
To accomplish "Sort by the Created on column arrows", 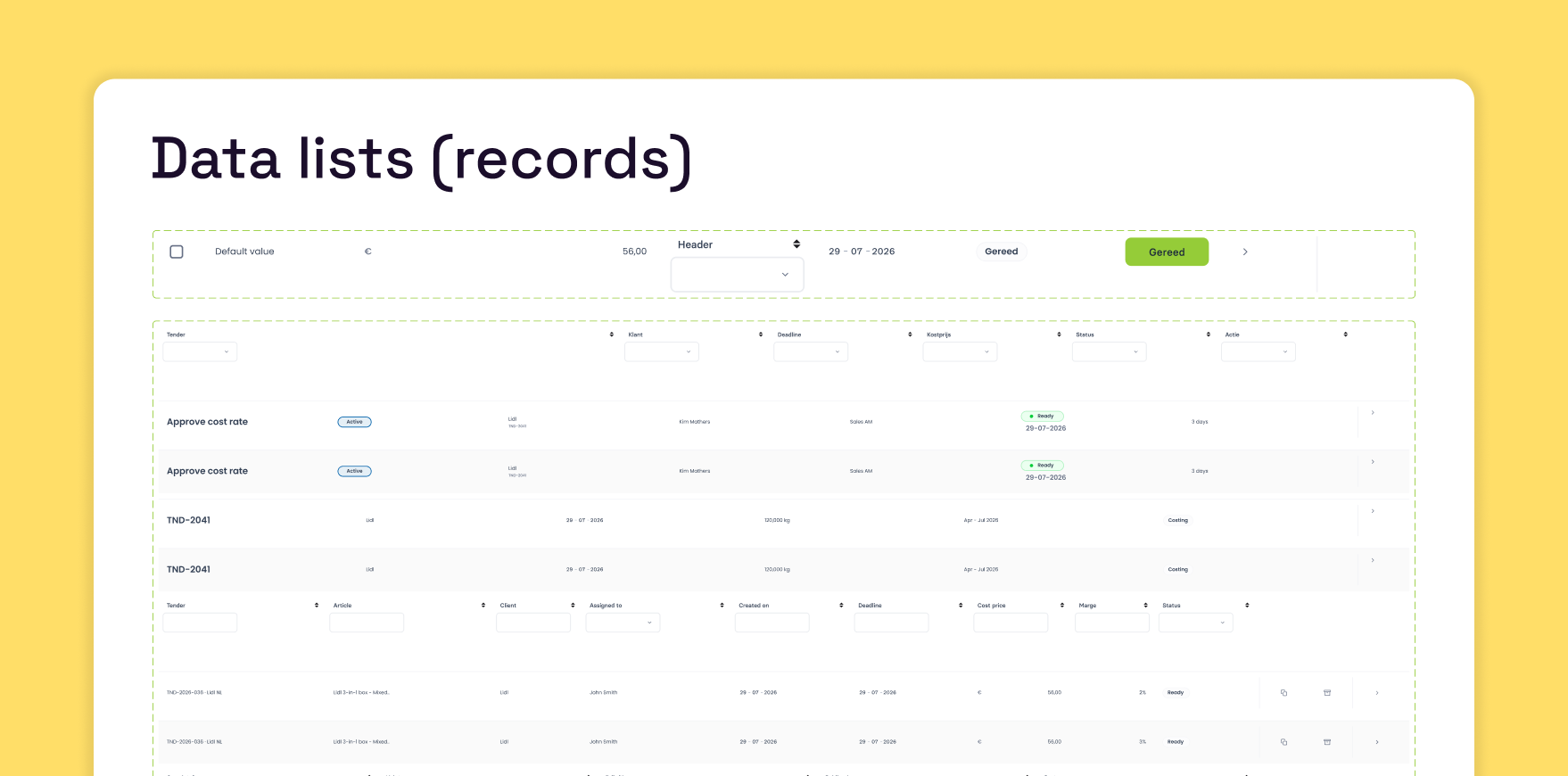I will click(x=841, y=606).
